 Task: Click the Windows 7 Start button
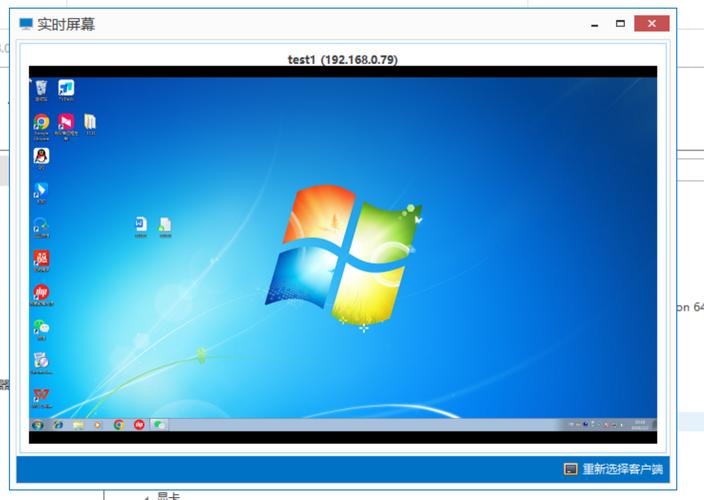pos(37,425)
